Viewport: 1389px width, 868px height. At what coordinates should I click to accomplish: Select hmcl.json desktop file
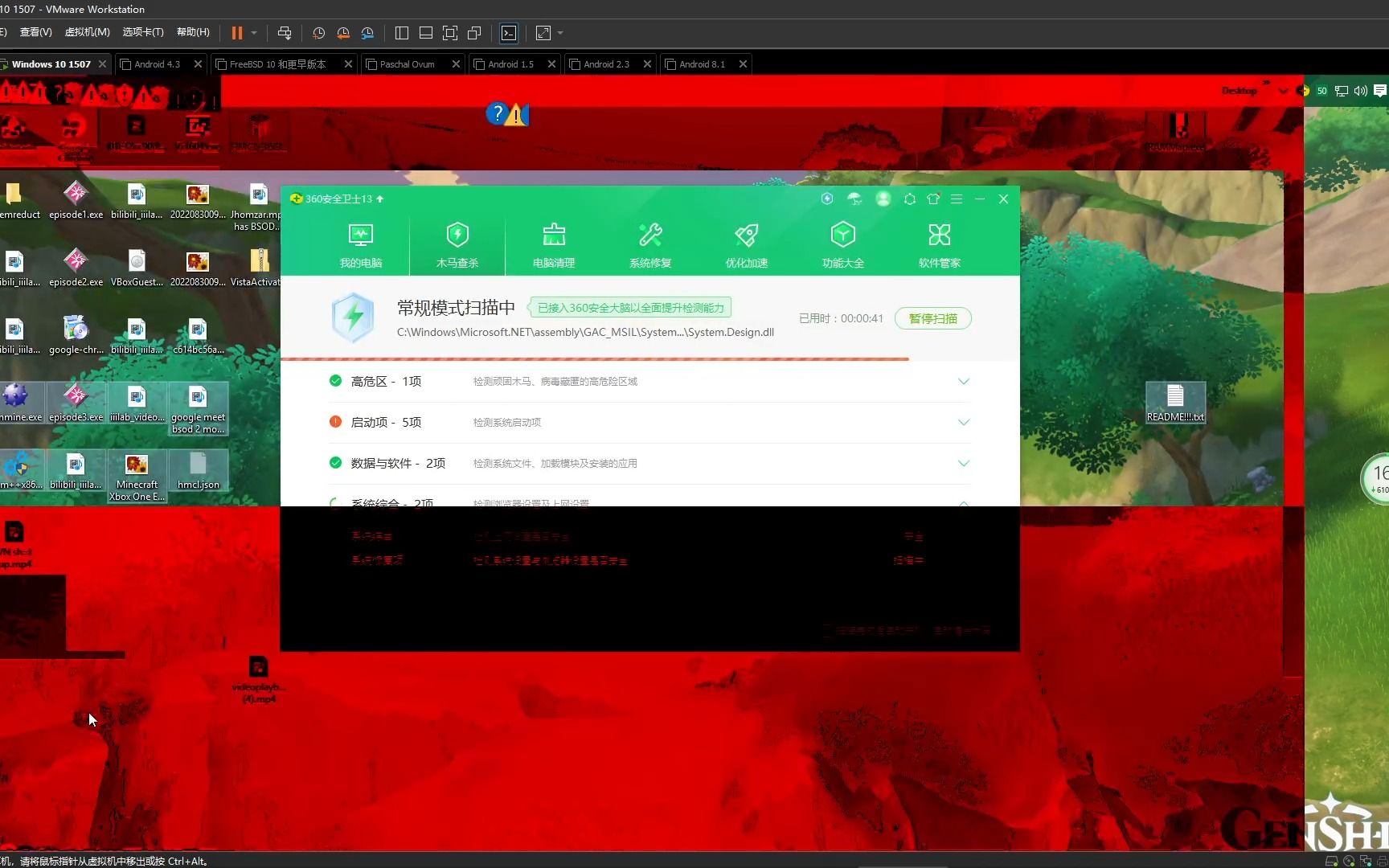click(198, 471)
